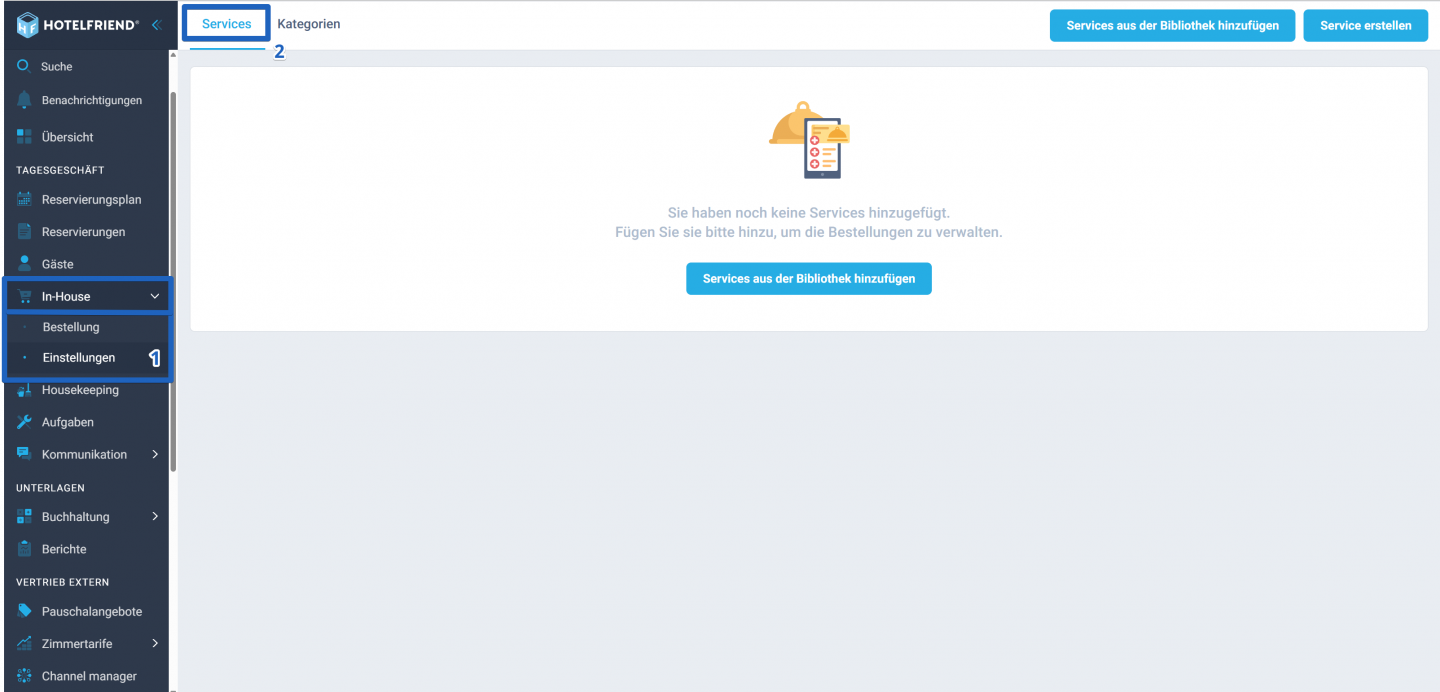Click the sidebar vertical scrollbar
The height and width of the screenshot is (692, 1440).
pyautogui.click(x=173, y=280)
